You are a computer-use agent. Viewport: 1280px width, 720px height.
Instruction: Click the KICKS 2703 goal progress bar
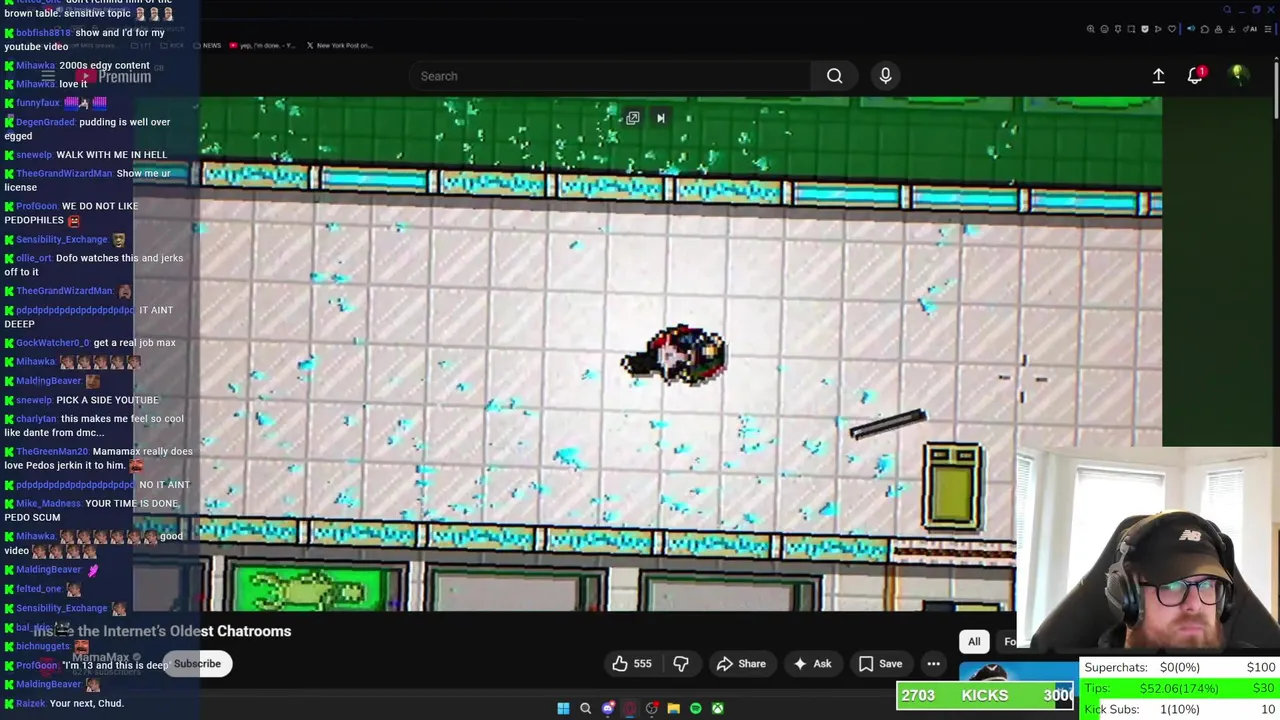click(985, 695)
